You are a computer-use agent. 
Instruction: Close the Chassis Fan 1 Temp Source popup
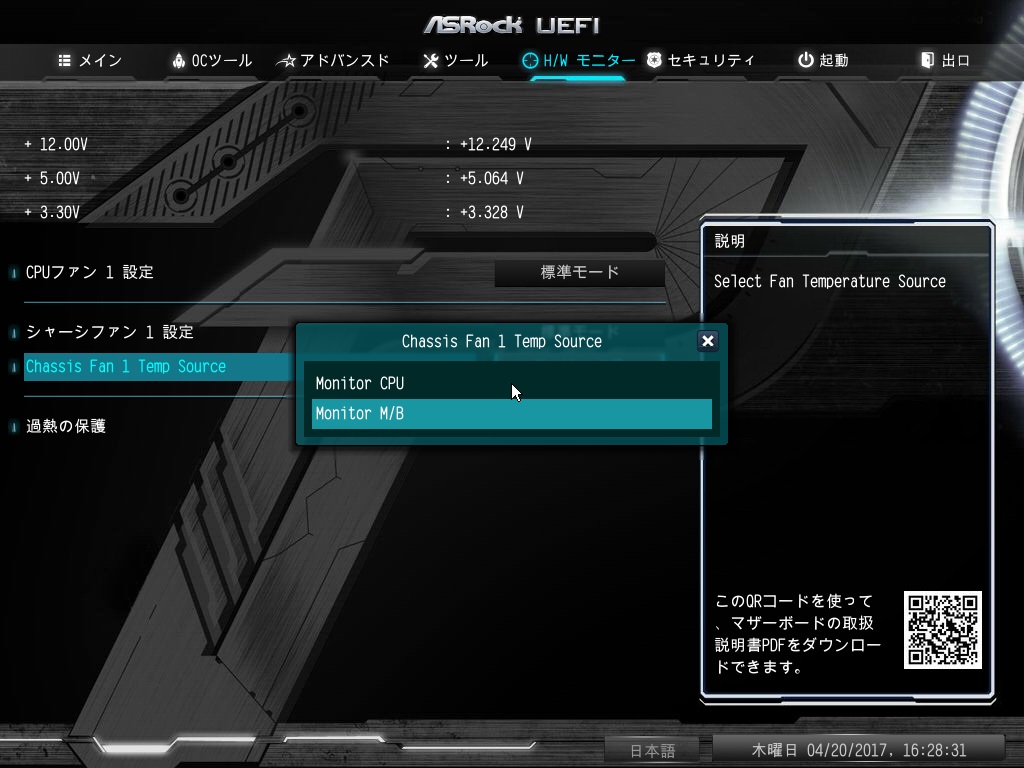pos(707,341)
